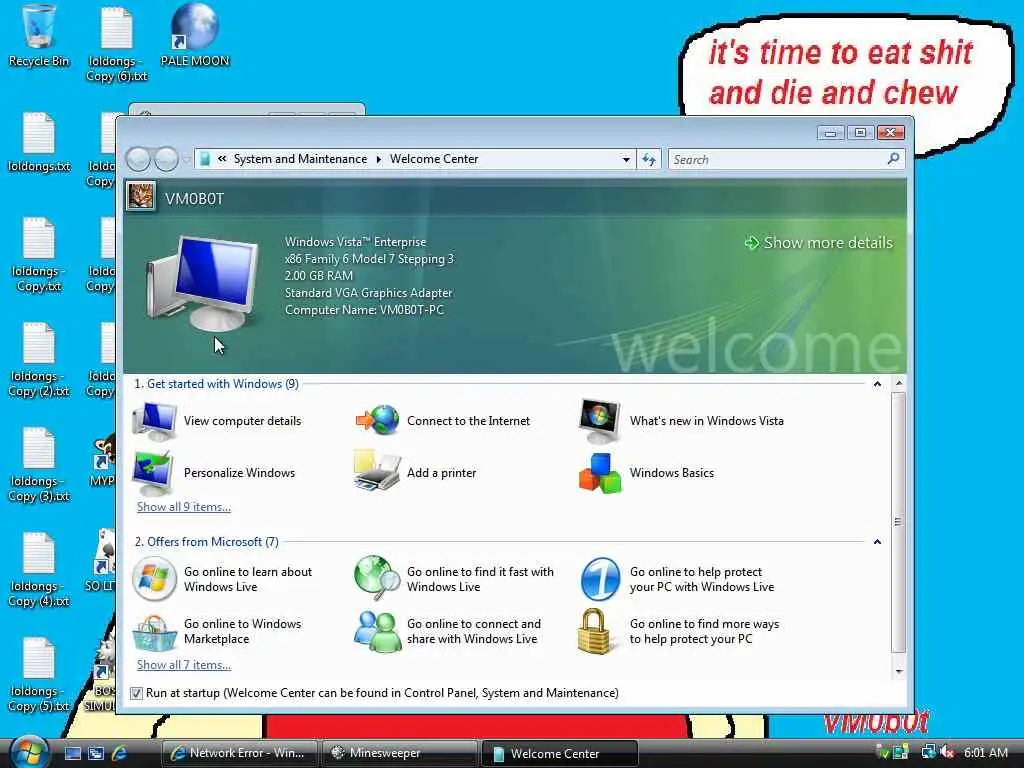Click the large computer monitor image
Viewport: 1024px width, 768px height.
click(x=203, y=283)
